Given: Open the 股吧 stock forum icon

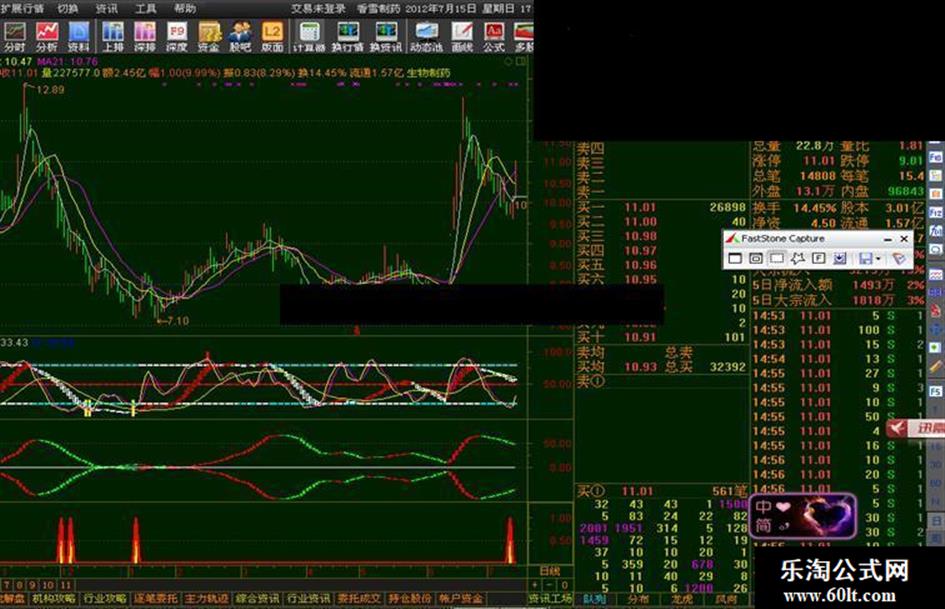Looking at the screenshot, I should [x=240, y=36].
